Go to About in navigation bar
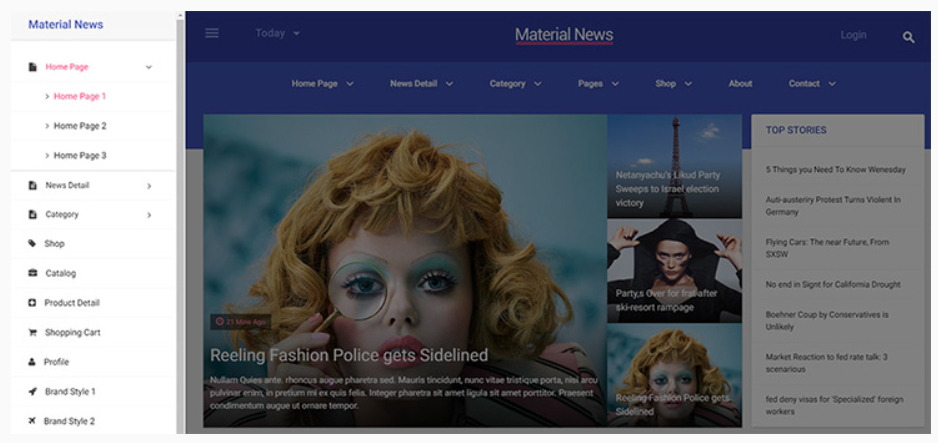The width and height of the screenshot is (938, 443). 740,84
